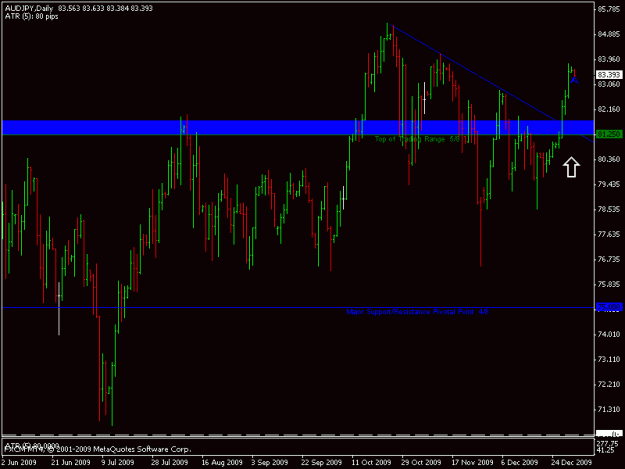
Task: Click the 277.75 indicator scale value
Action: (x=607, y=443)
